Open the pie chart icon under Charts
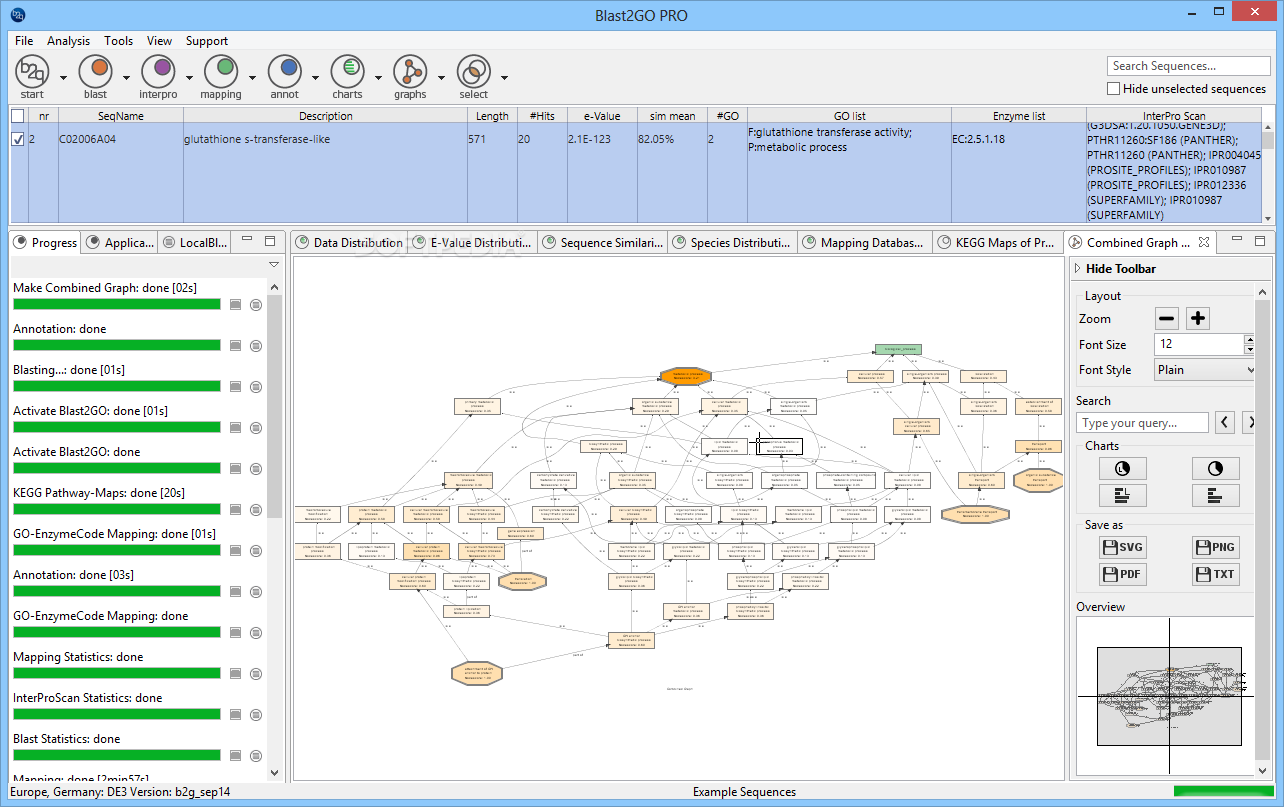Viewport: 1284px width, 807px height. 1123,468
